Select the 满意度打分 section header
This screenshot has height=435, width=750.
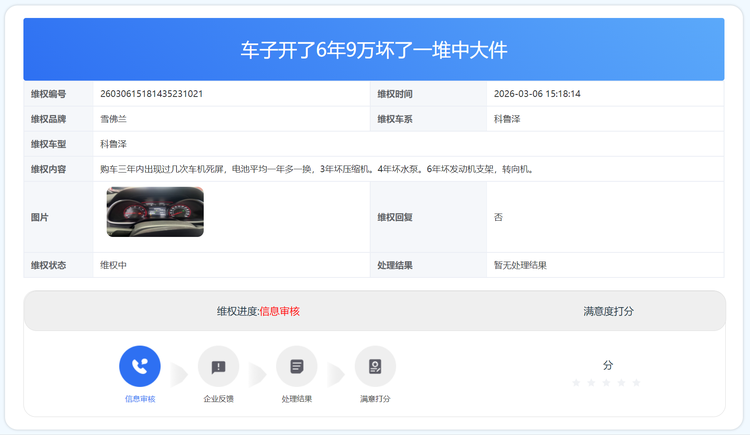[x=608, y=311]
